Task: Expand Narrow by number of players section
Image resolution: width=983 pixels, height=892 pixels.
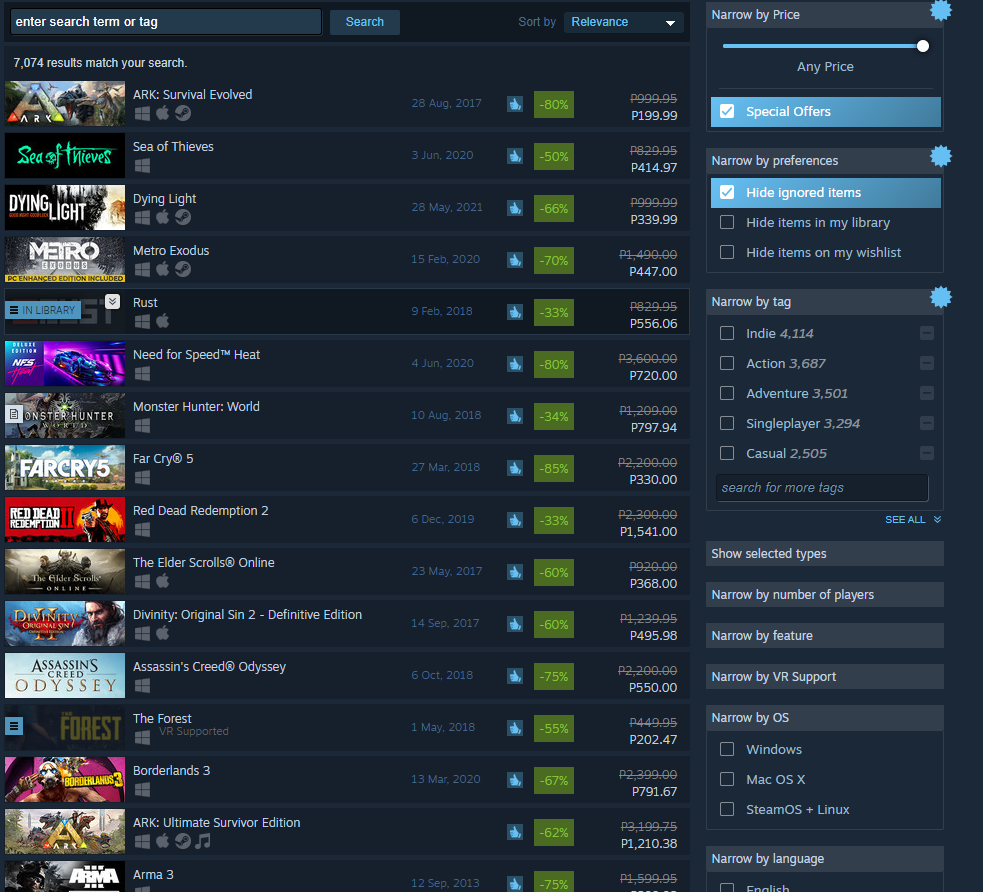Action: (x=824, y=594)
